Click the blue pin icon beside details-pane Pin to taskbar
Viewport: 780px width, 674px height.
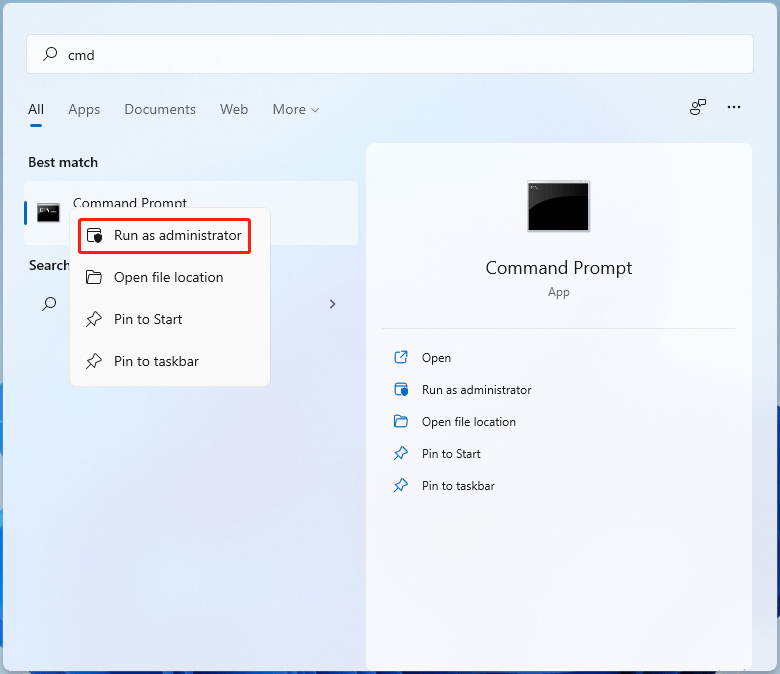401,485
